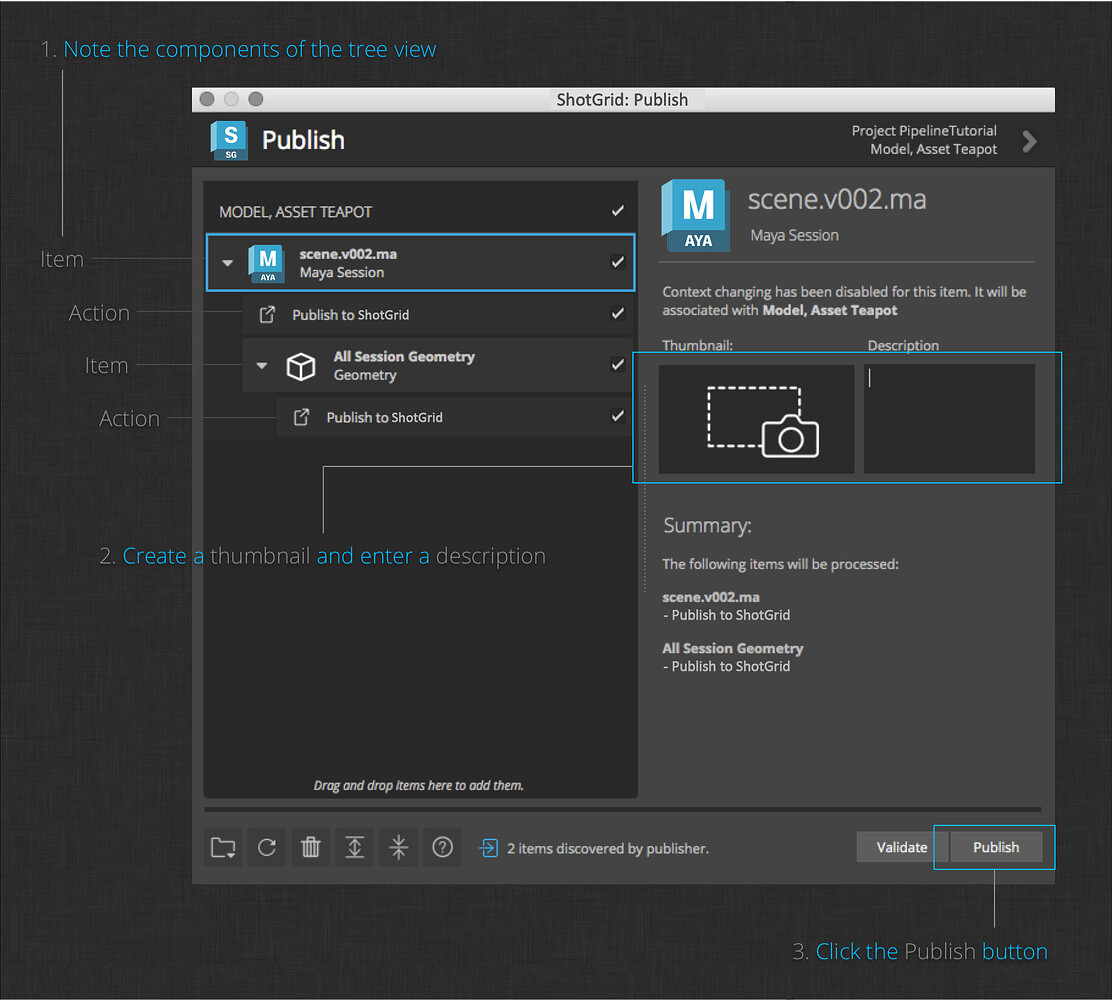This screenshot has width=1112, height=1000.
Task: Click the log icon beside items discovered message
Action: 489,848
